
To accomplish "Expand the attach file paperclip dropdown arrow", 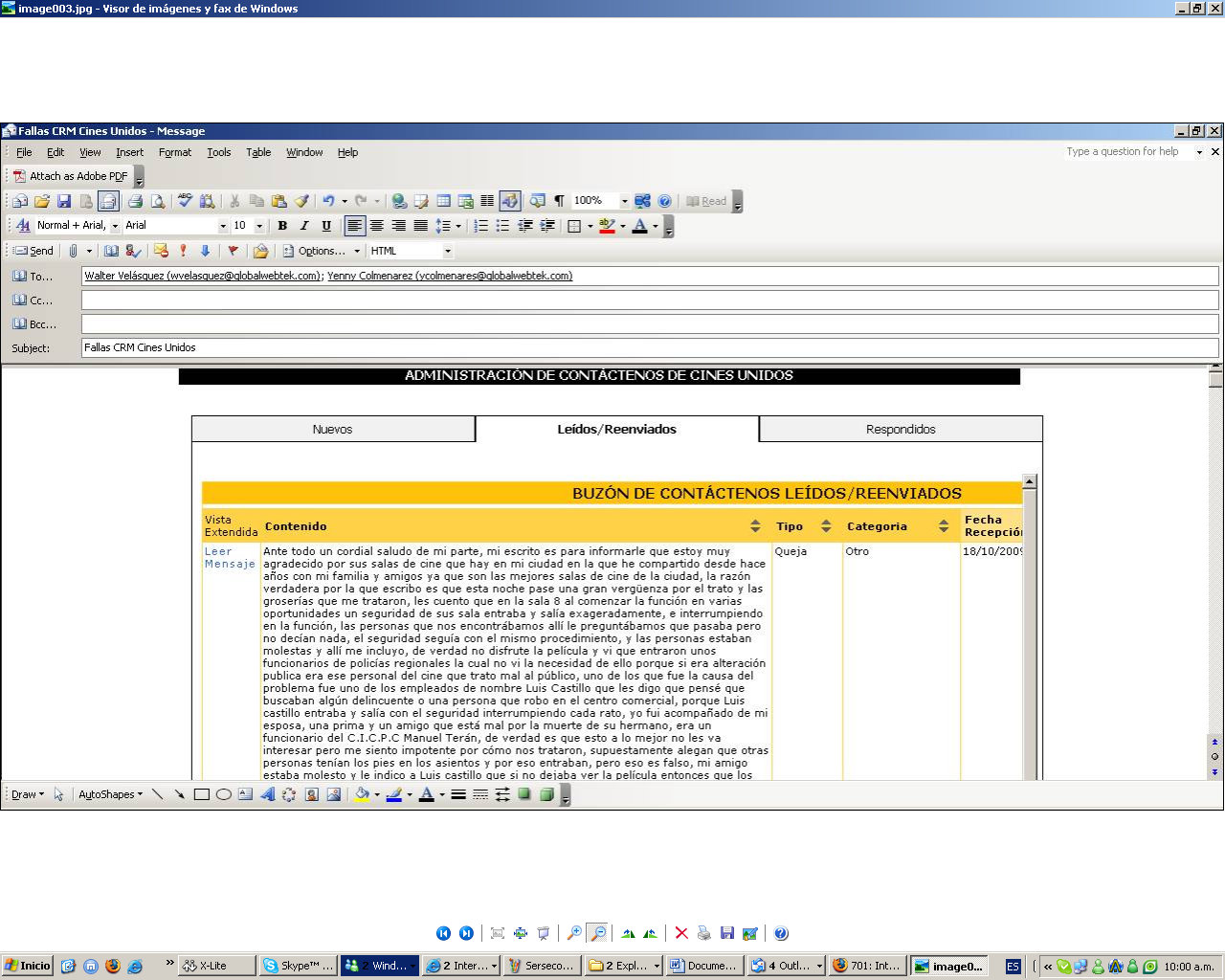I will click(89, 251).
